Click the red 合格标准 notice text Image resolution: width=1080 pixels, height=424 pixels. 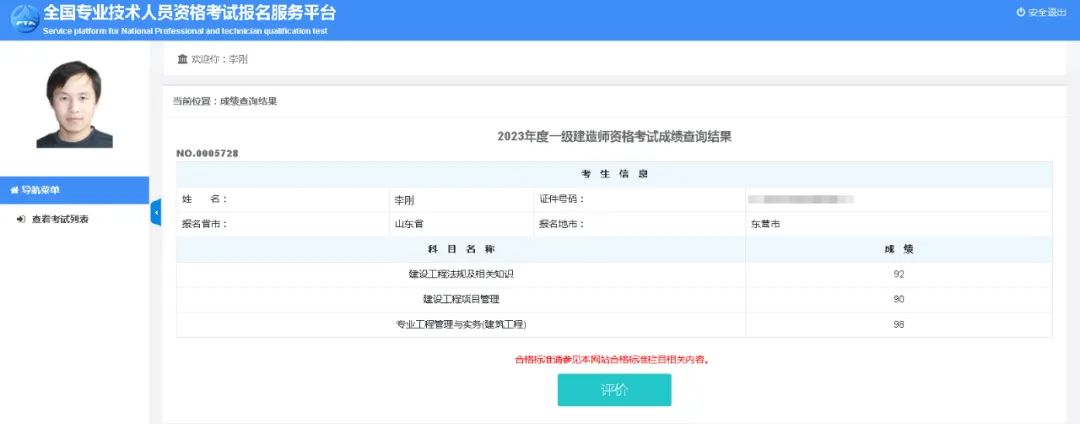pyautogui.click(x=613, y=359)
